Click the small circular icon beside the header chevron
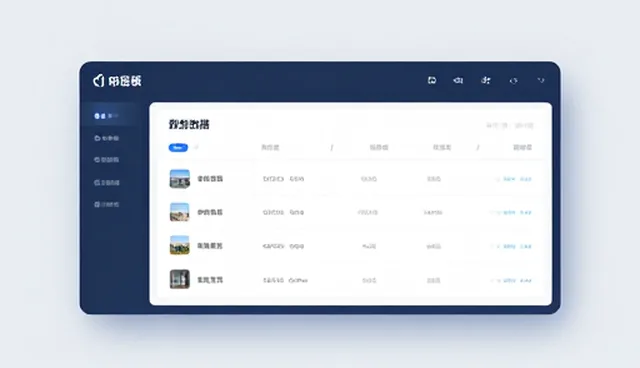 513,81
